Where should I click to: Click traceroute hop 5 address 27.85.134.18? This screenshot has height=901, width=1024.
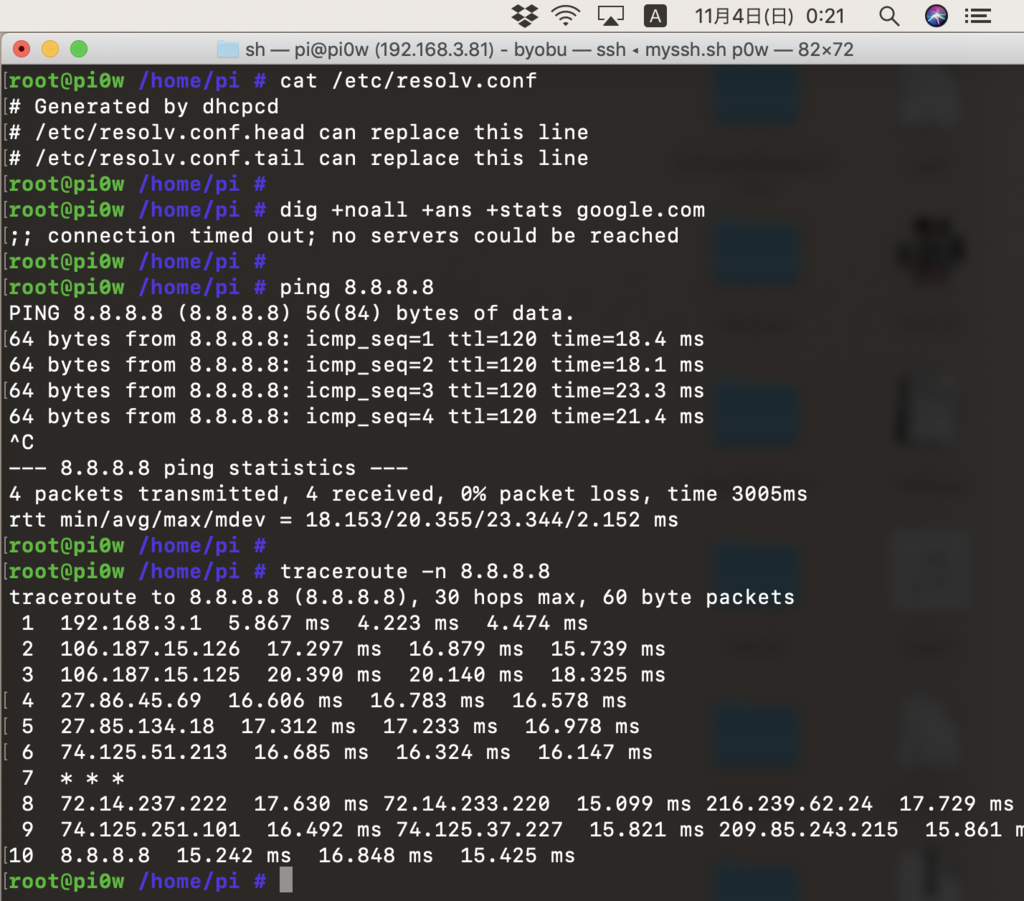click(x=137, y=726)
